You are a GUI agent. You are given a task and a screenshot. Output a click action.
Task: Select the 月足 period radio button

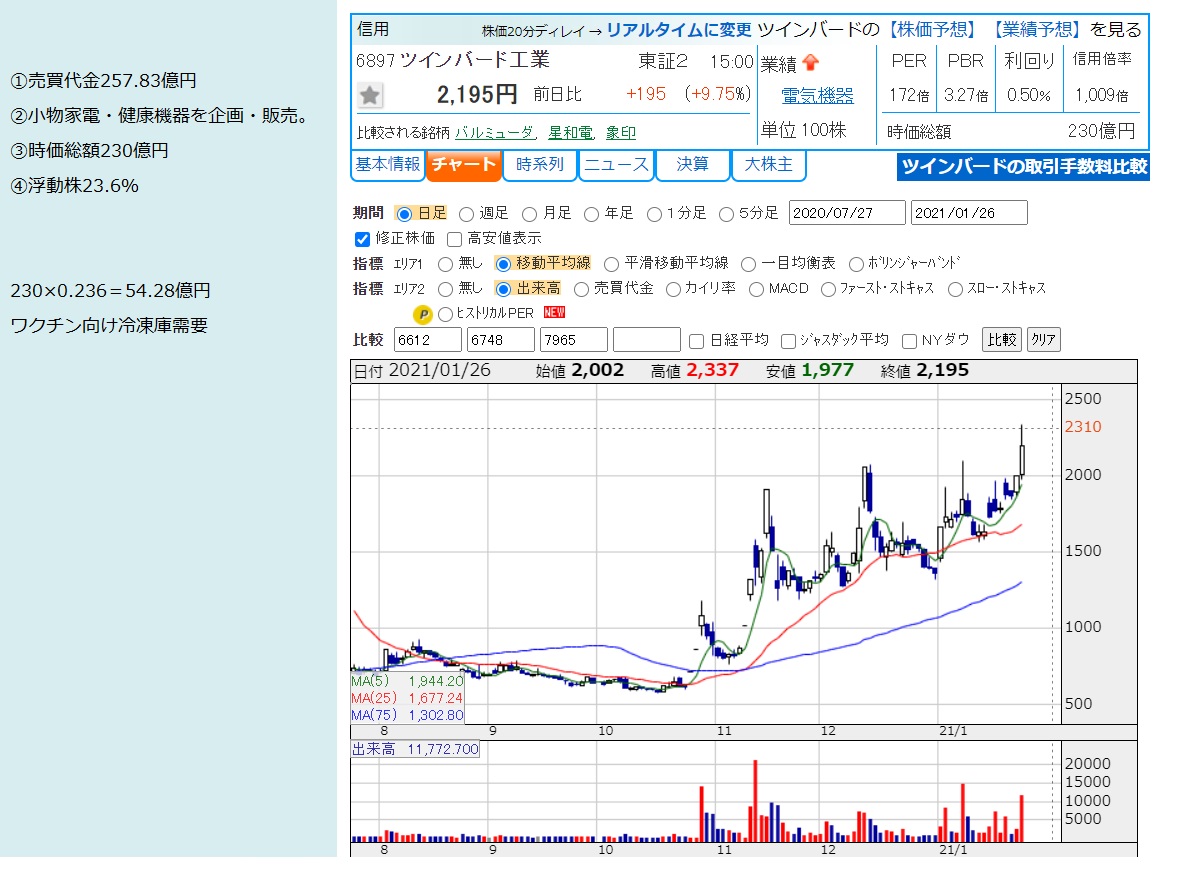pos(529,214)
